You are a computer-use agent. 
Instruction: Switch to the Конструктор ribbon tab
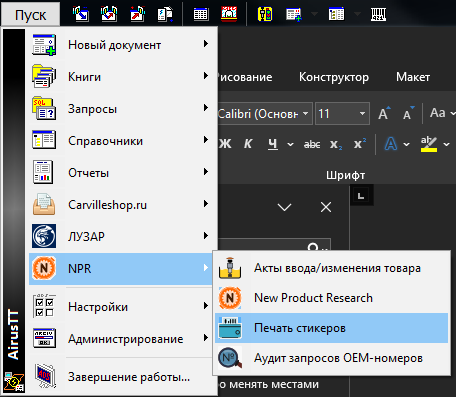pyautogui.click(x=334, y=77)
